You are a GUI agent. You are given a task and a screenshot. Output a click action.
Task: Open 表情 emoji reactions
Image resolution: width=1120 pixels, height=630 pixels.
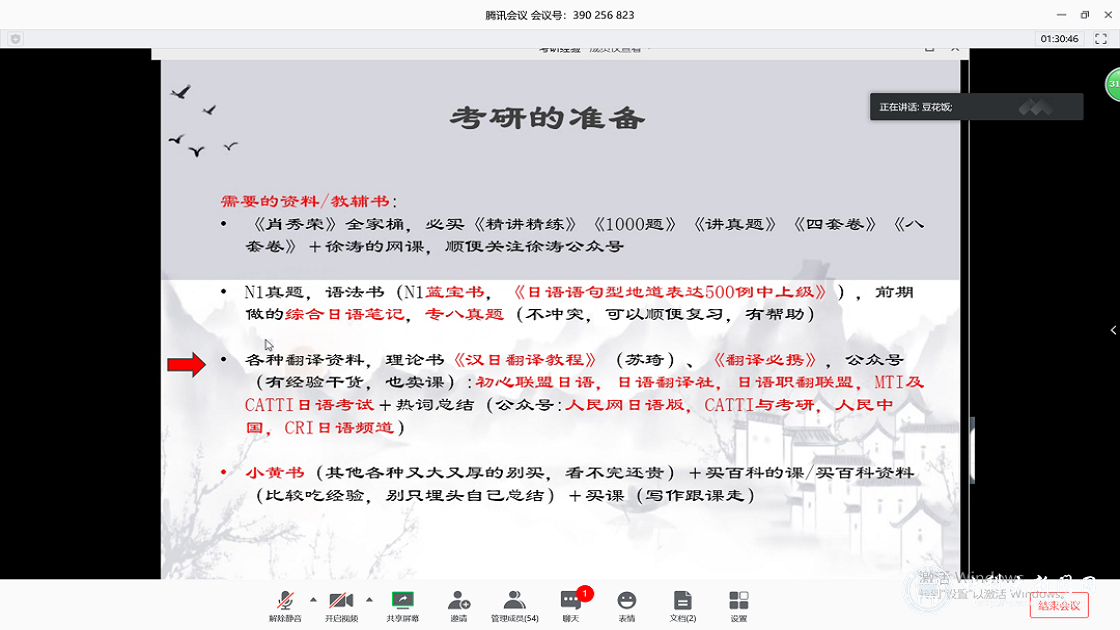[627, 604]
